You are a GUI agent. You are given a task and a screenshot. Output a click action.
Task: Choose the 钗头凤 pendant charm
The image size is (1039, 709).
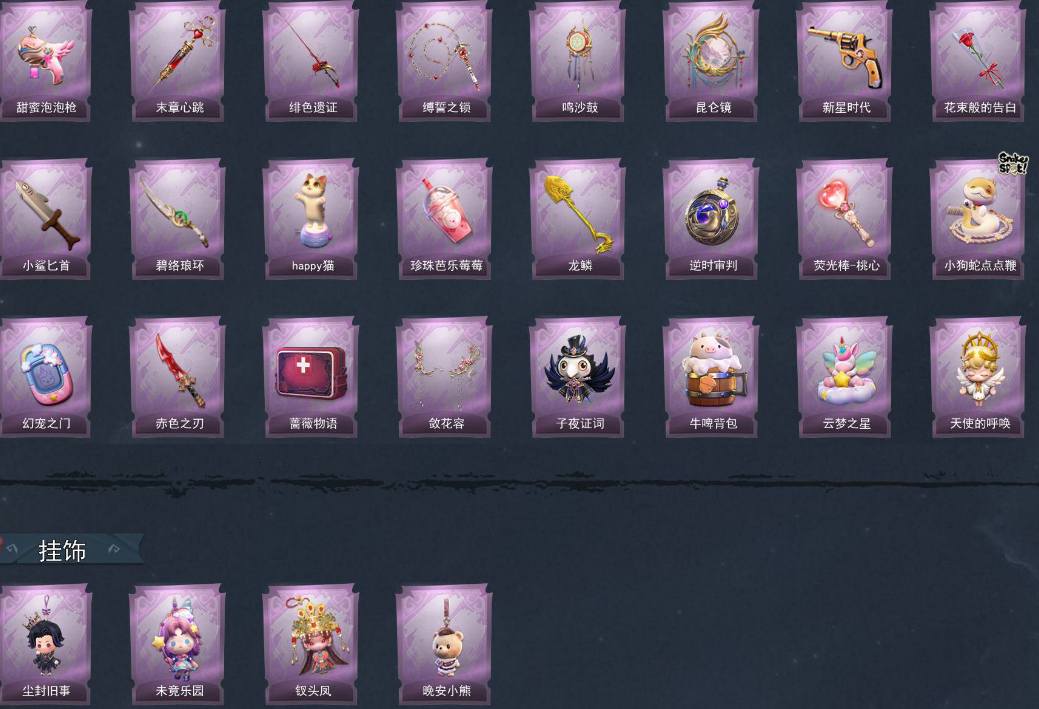click(x=311, y=644)
